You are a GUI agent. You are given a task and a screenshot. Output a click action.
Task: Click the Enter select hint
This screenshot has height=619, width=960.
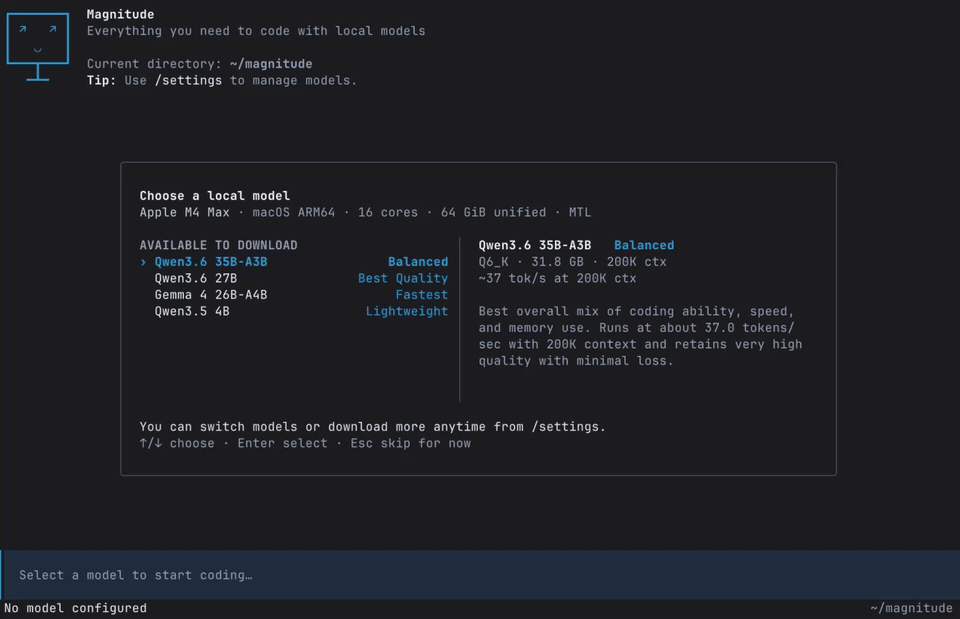coord(282,443)
